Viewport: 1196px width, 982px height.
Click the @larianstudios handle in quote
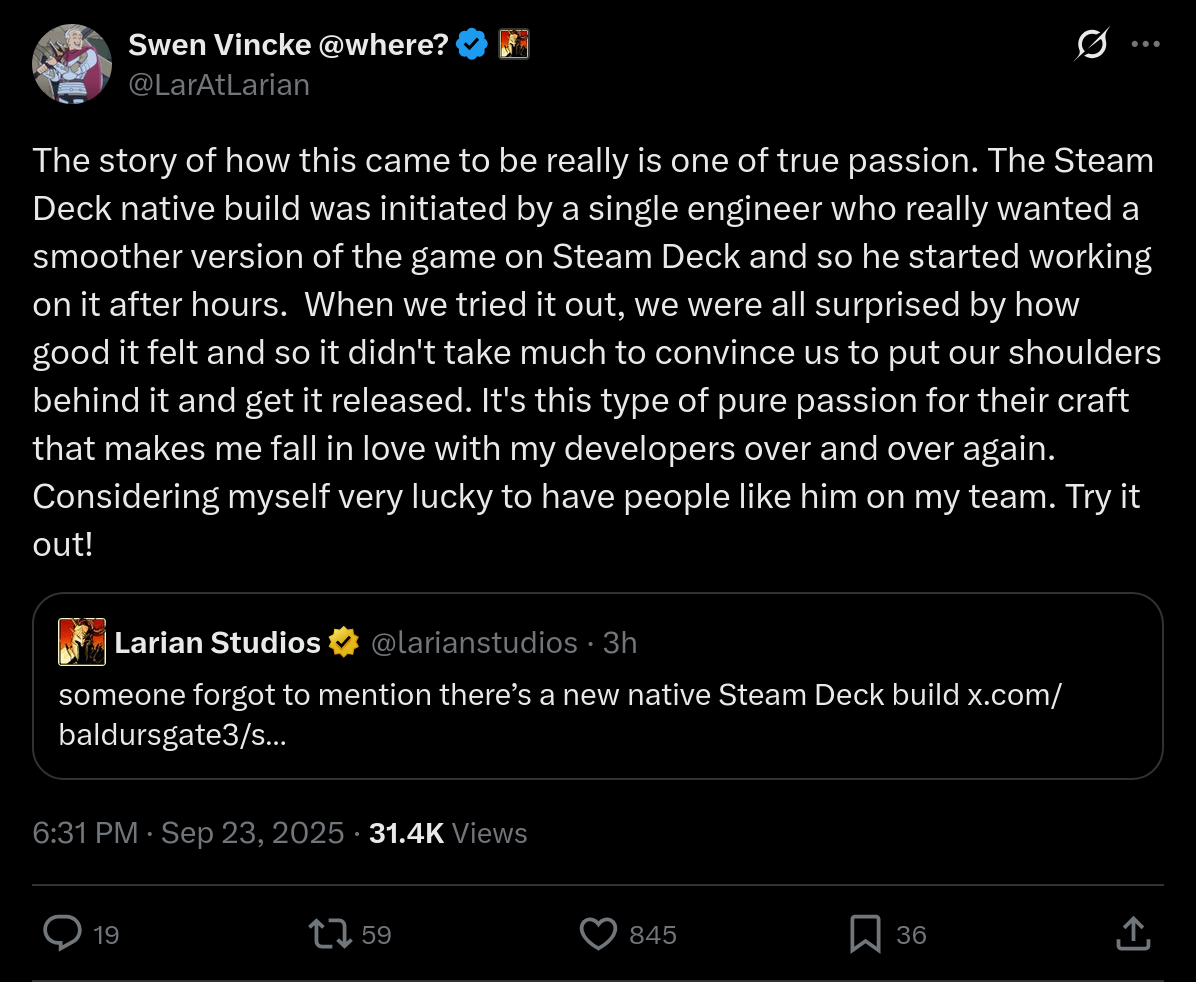pos(474,642)
